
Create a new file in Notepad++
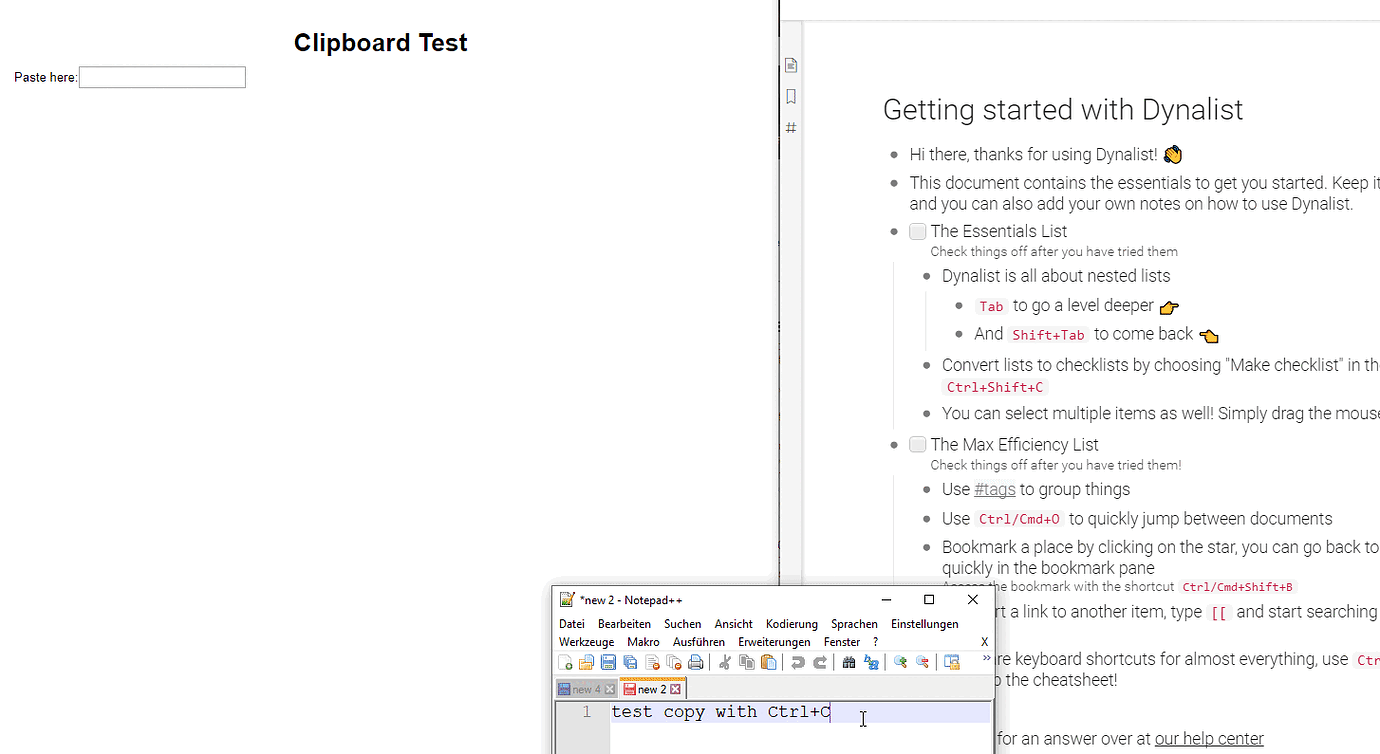tap(567, 662)
